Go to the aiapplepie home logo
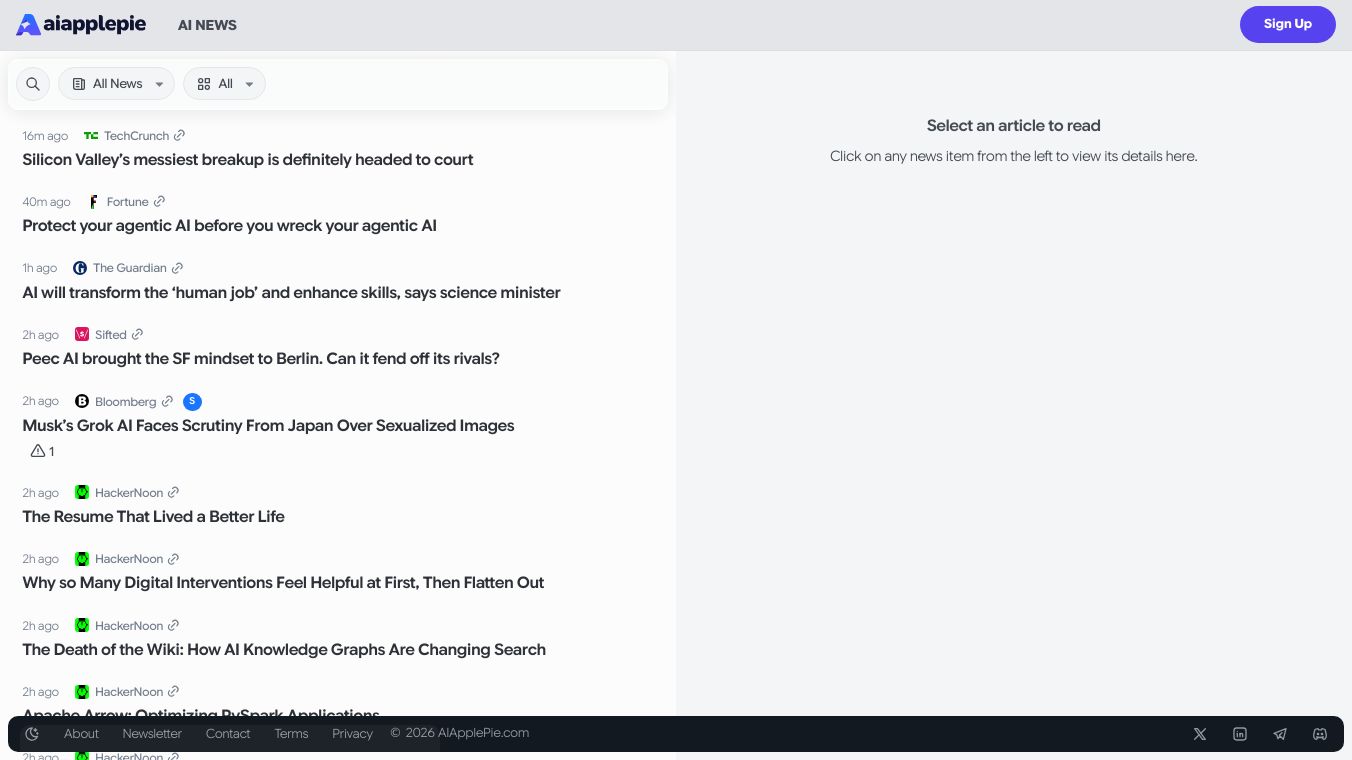 [x=81, y=25]
